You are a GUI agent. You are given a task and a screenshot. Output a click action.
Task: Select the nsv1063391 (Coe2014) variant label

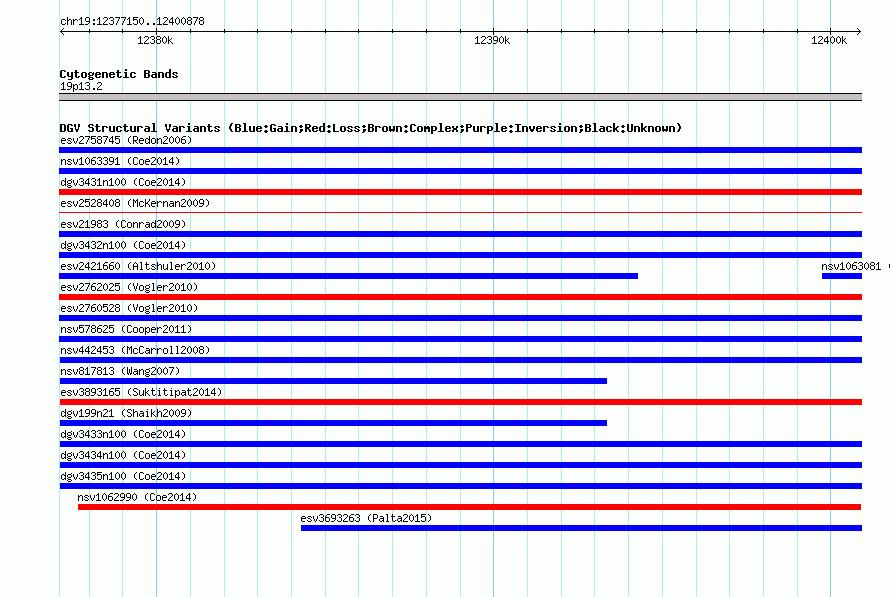pyautogui.click(x=120, y=161)
